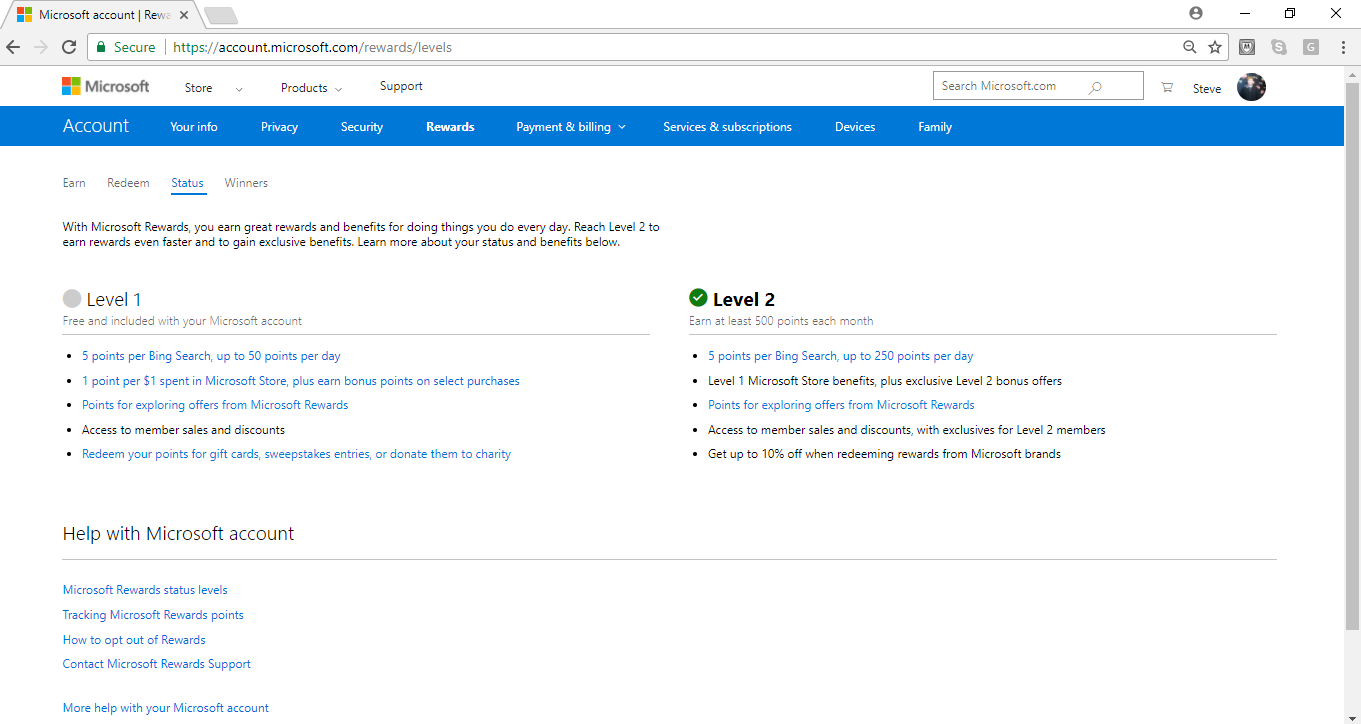Screen dimensions: 1361x724
Task: Click the gray Level 1 circle icon
Action: click(72, 298)
